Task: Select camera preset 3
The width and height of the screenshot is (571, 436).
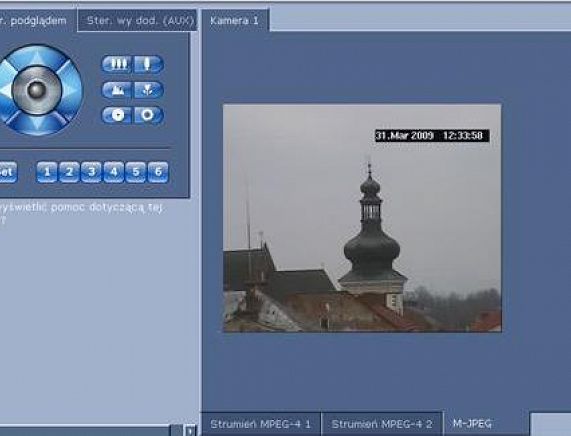Action: click(91, 172)
